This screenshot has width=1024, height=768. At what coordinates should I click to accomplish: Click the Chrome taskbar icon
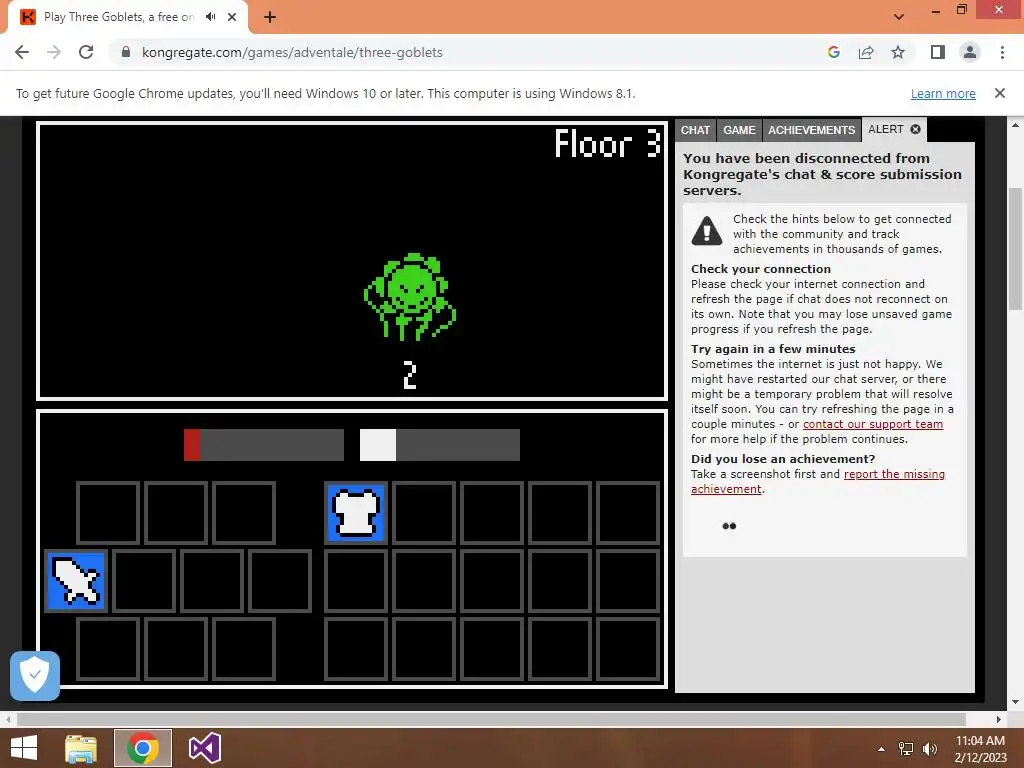tap(143, 748)
